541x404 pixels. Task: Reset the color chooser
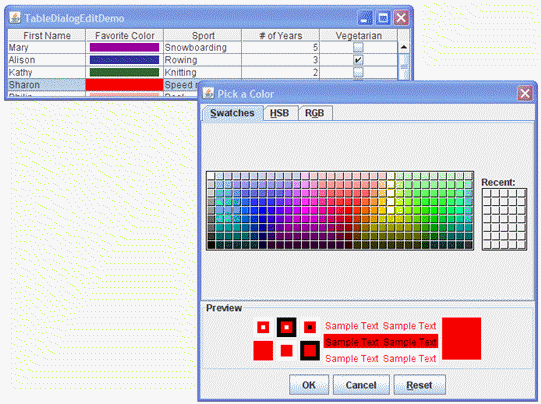coord(419,385)
